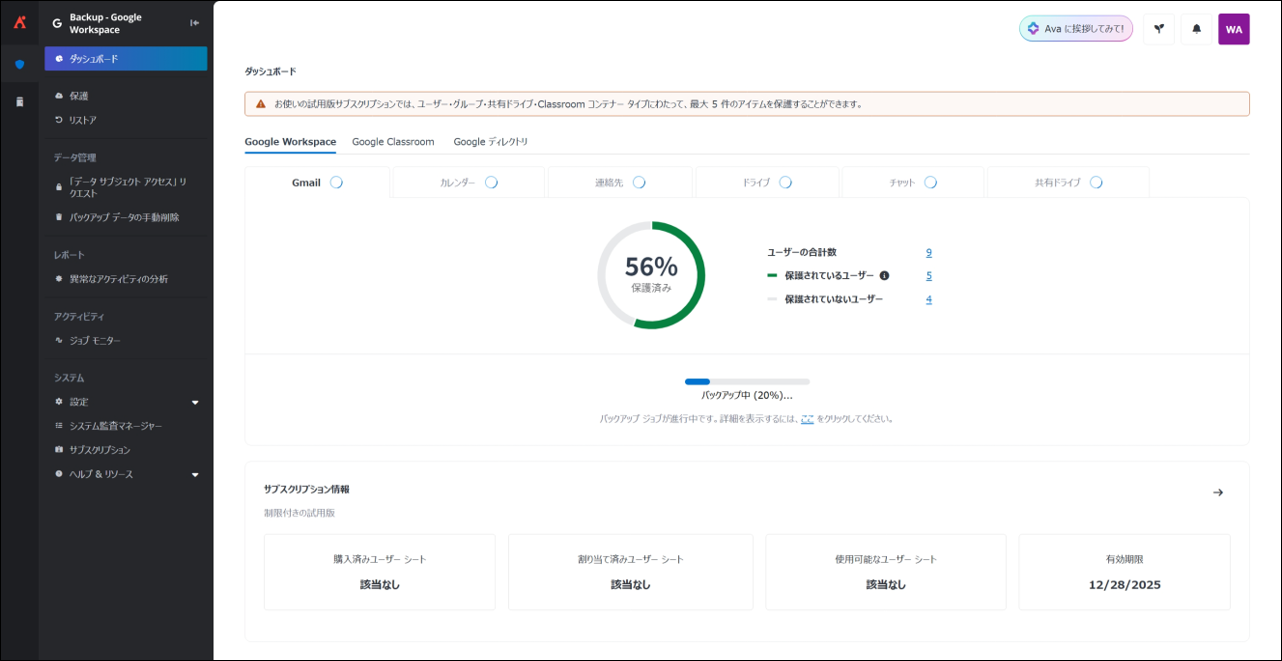Expand the 設定 menu in sidebar
This screenshot has height=661, width=1282.
tap(195, 402)
